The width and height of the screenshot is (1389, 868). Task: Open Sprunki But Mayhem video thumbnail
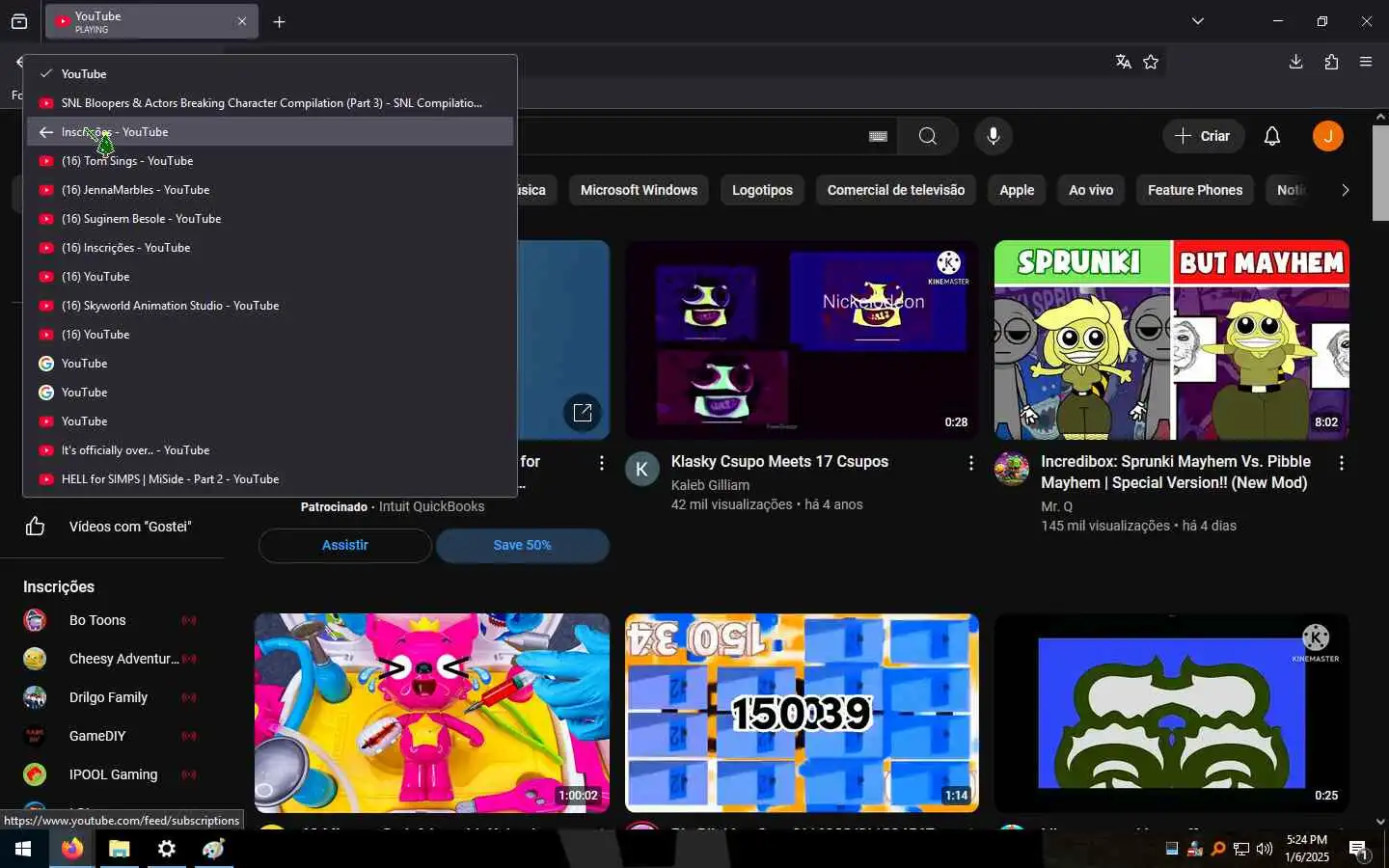pos(1172,339)
